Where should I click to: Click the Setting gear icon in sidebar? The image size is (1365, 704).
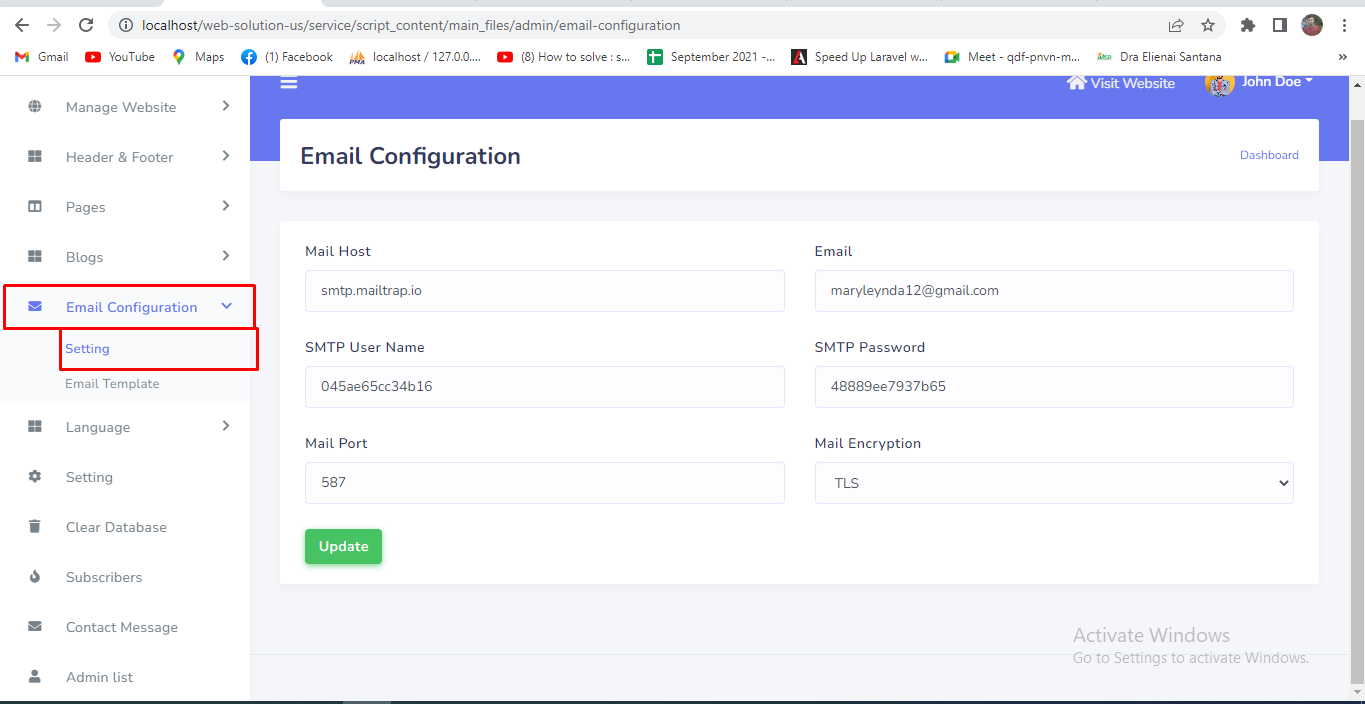pos(35,477)
